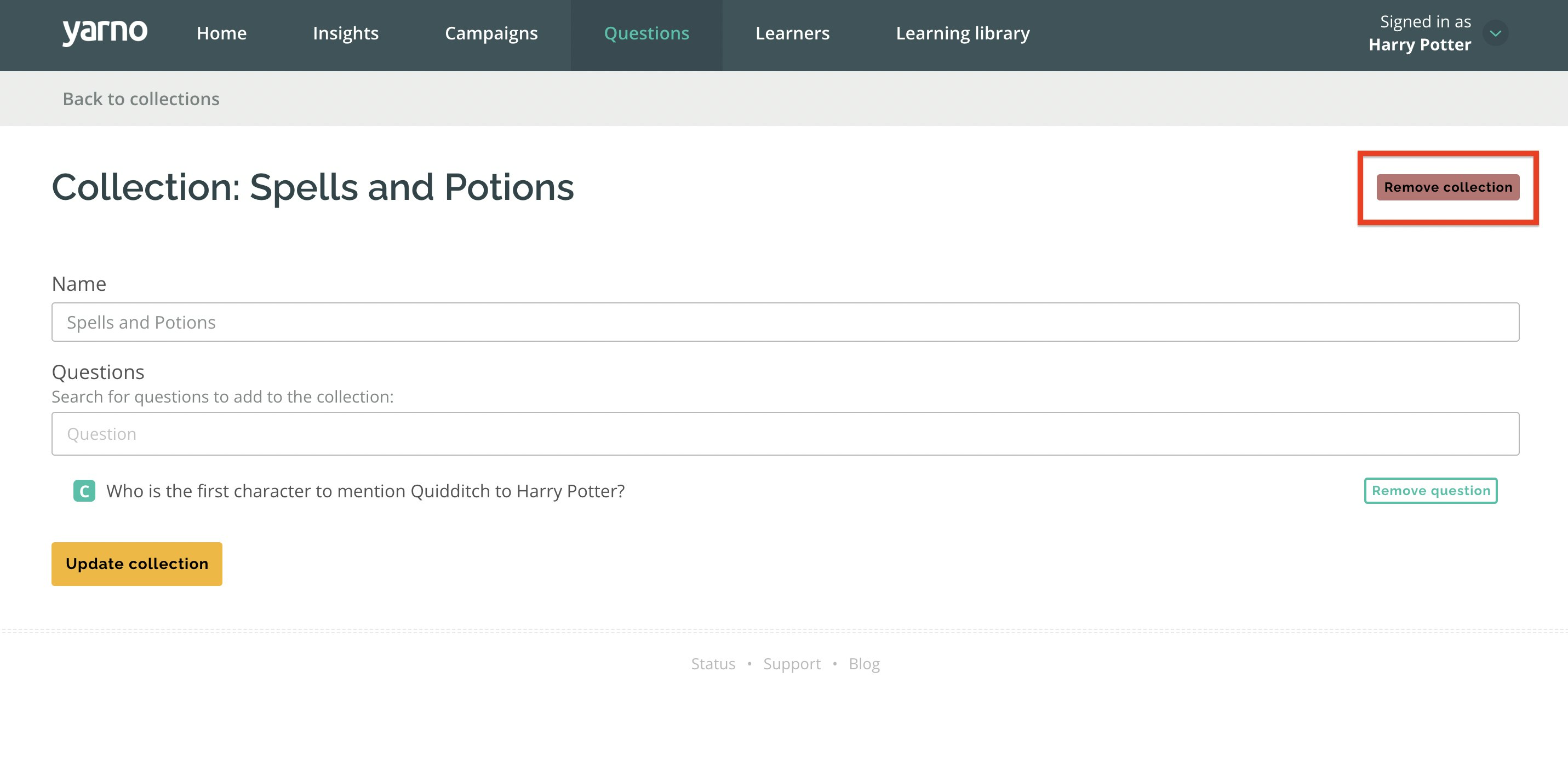
Task: Focus the Name input field
Action: tap(785, 323)
